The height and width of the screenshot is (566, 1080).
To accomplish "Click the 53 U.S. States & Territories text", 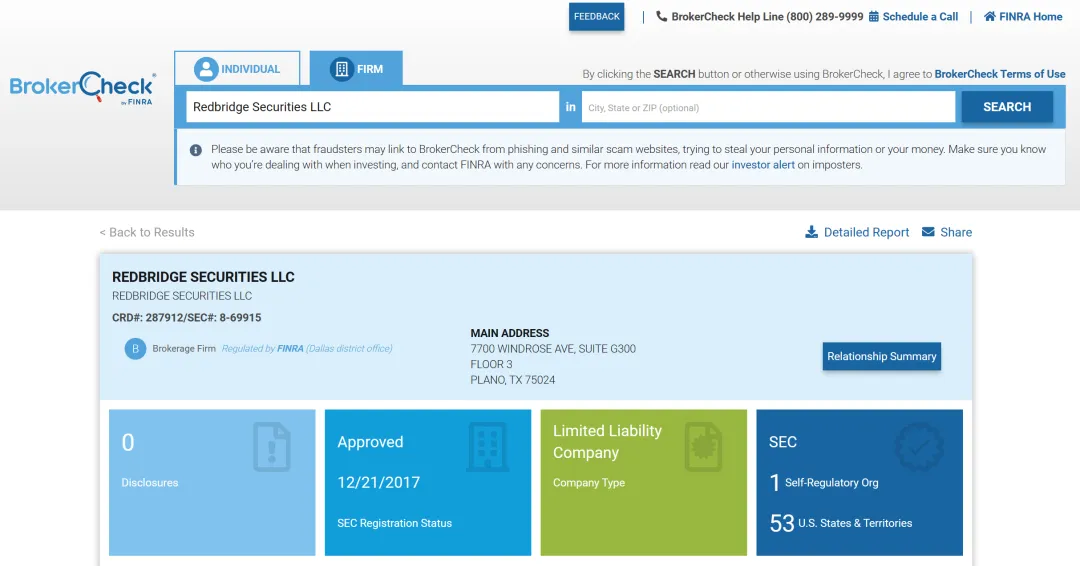I will (x=840, y=523).
